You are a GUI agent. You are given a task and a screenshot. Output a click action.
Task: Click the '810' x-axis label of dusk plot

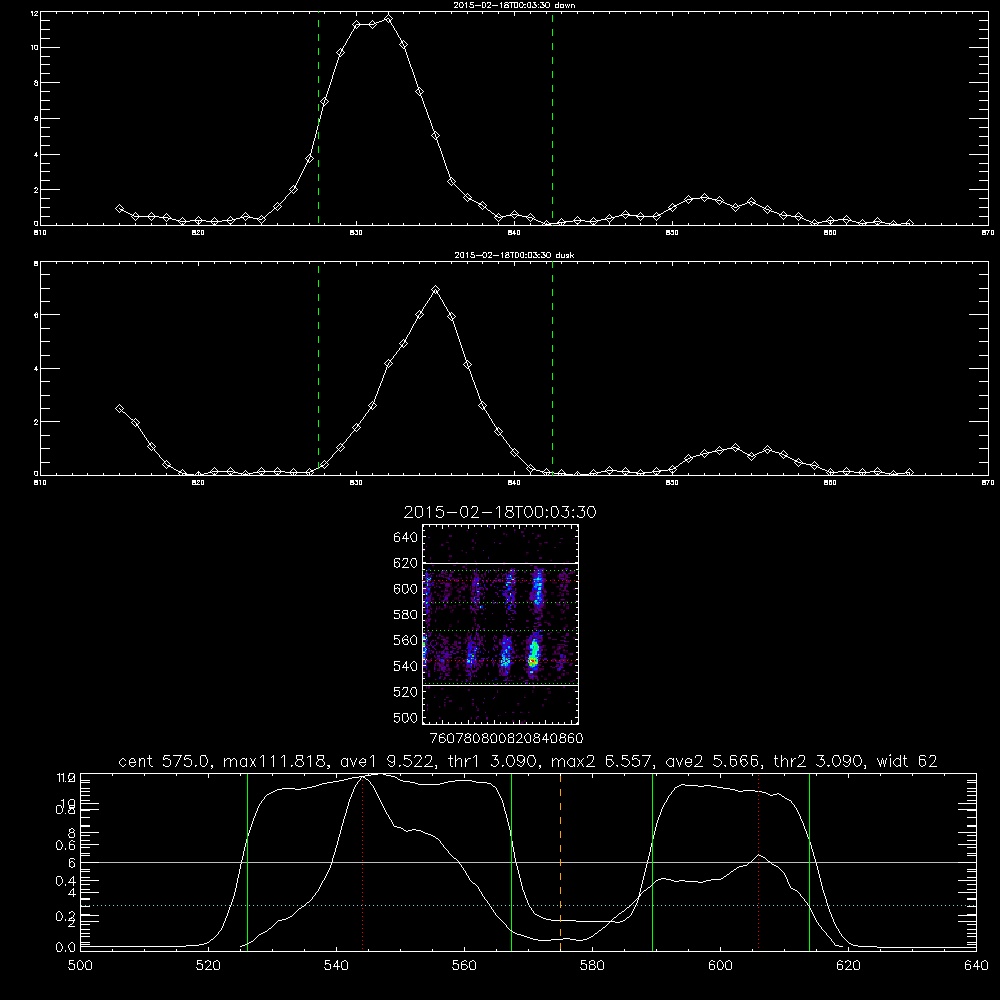40,483
